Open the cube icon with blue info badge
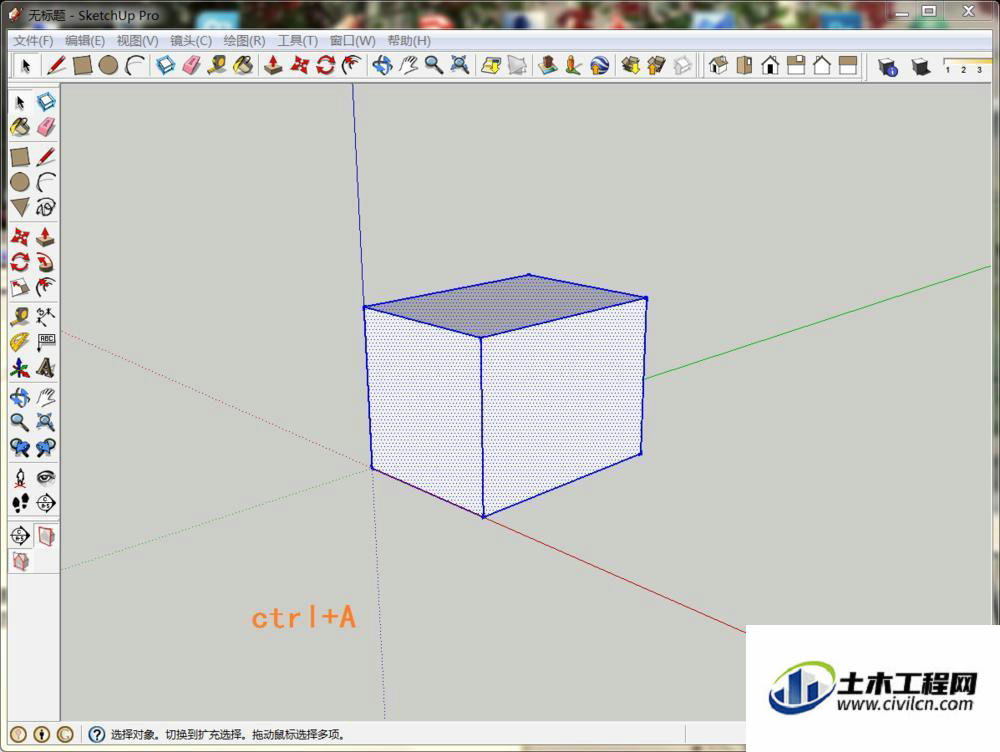Viewport: 1000px width, 752px height. click(x=888, y=66)
